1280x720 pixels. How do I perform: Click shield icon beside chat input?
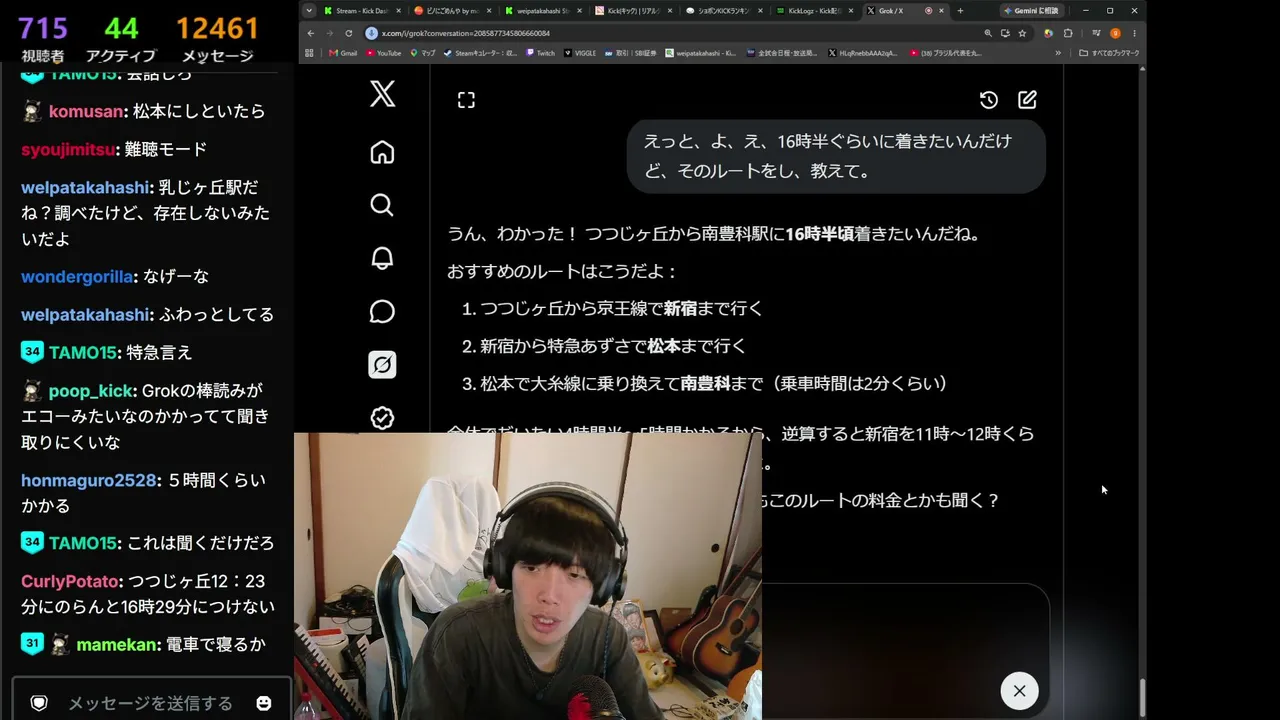[39, 703]
